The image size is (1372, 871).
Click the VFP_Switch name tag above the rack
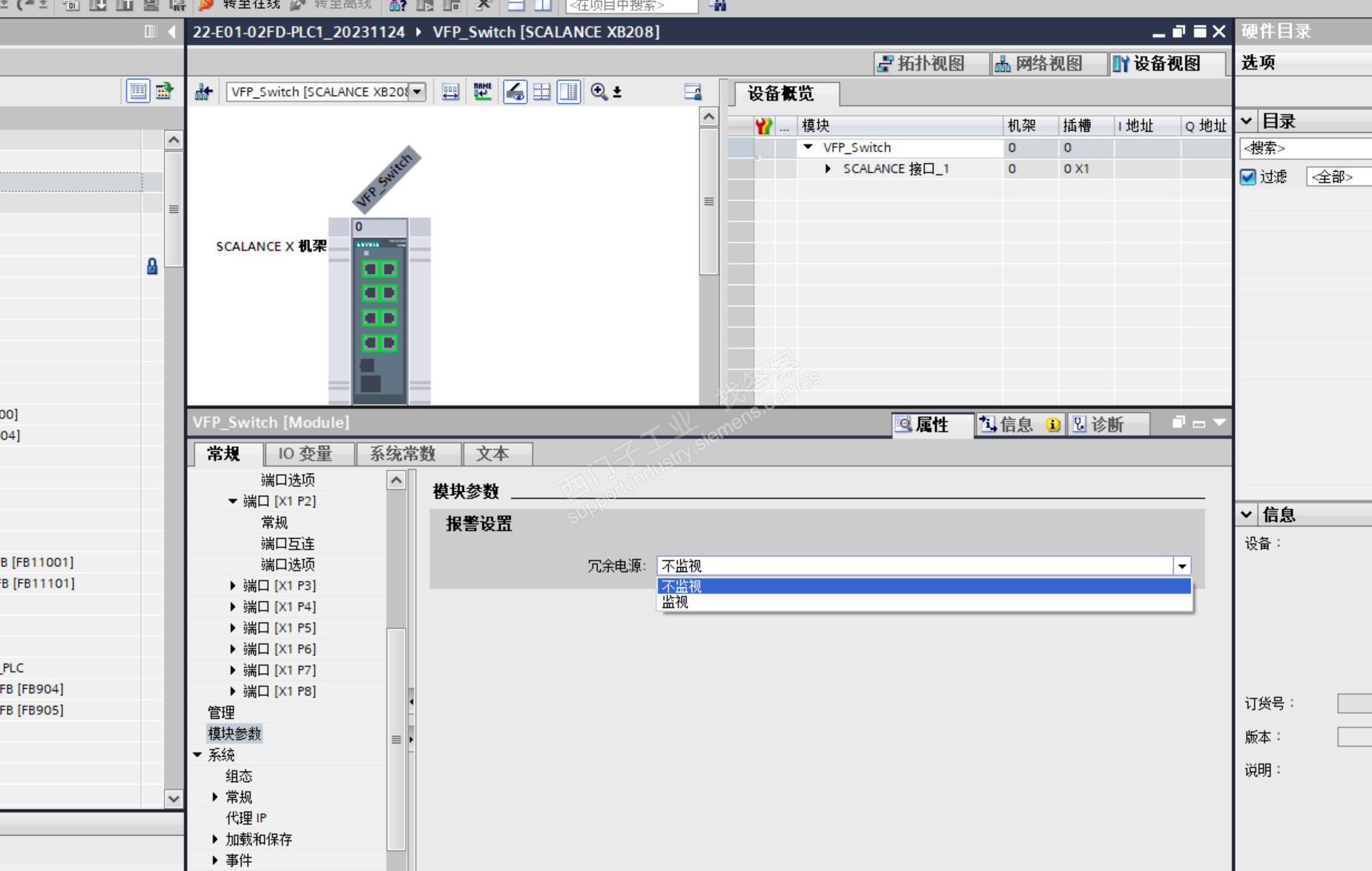[387, 179]
